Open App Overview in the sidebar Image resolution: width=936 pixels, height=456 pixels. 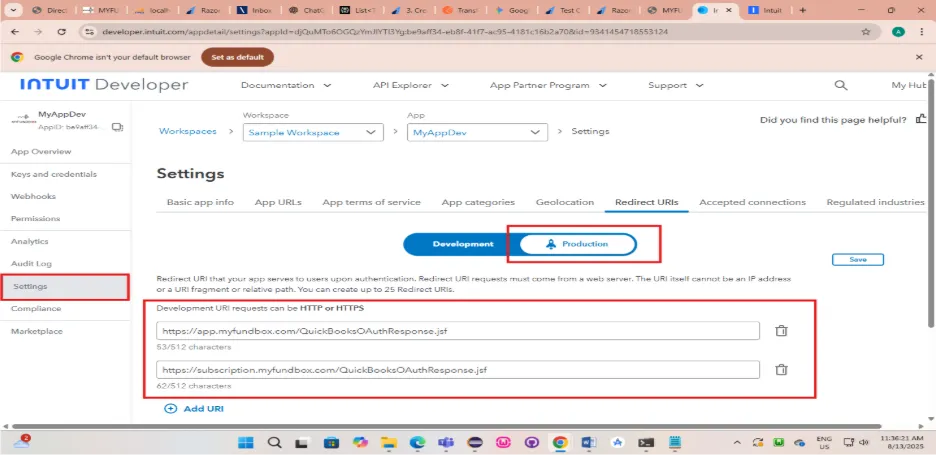pyautogui.click(x=41, y=152)
